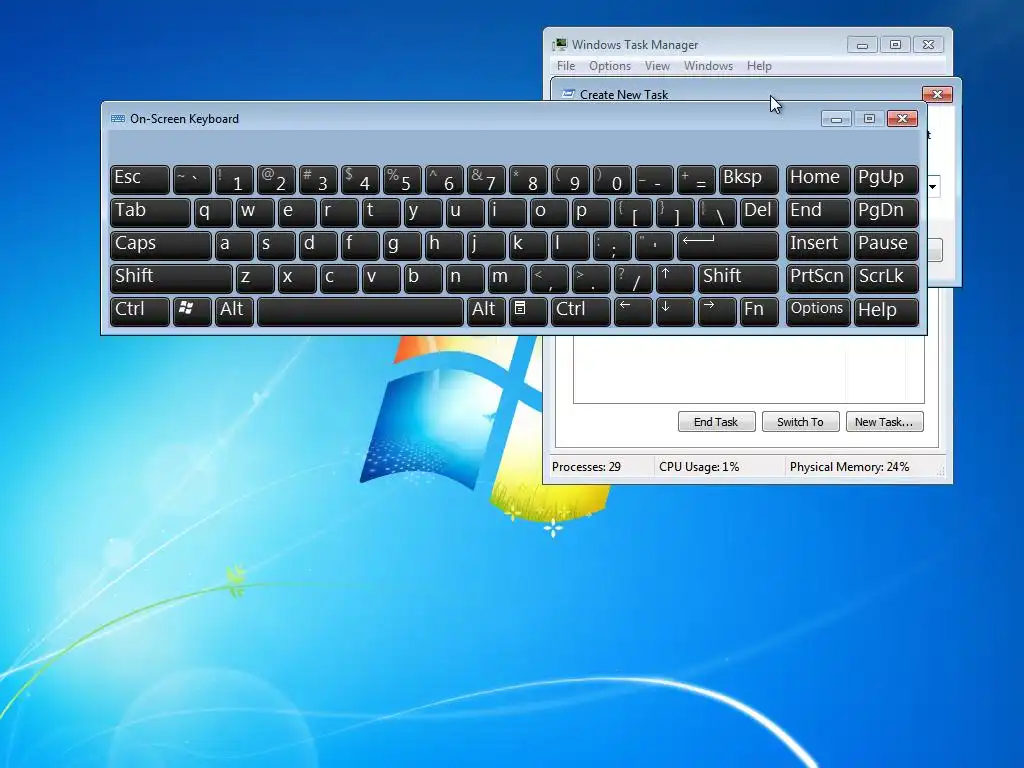
Task: Toggle the left Alt key
Action: (x=234, y=312)
